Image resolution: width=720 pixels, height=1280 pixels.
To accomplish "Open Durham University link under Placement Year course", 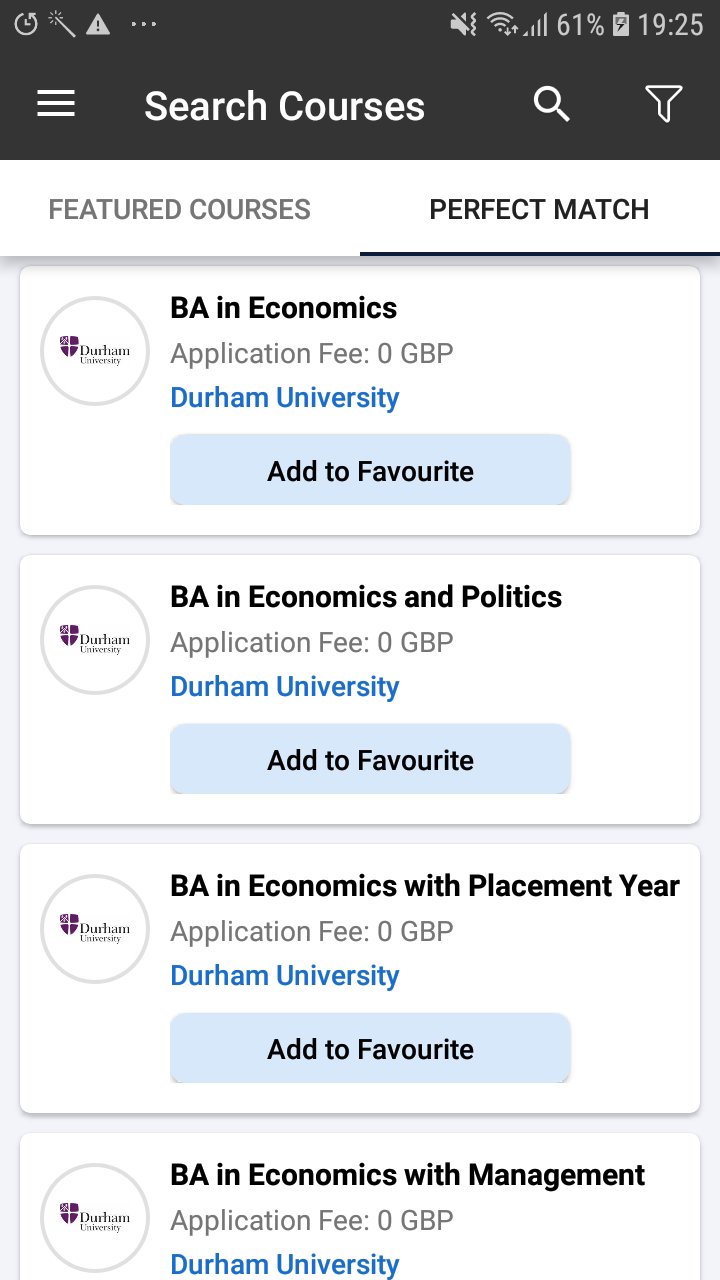I will [x=285, y=976].
